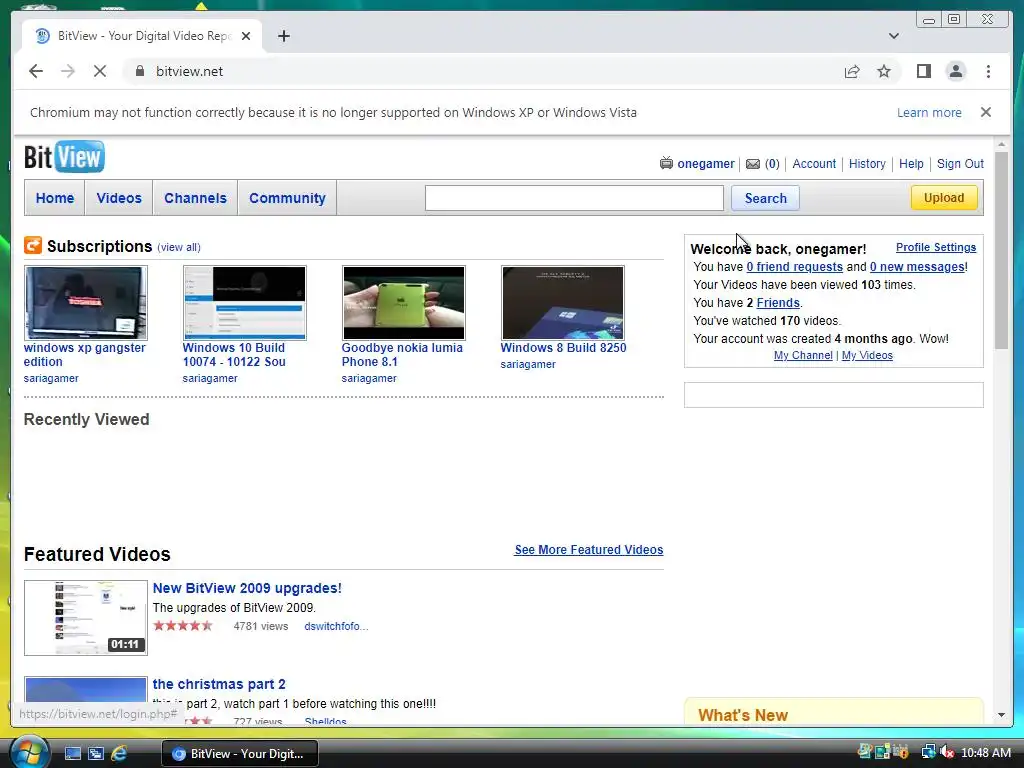Click the taskbar clock 10:48 AM
Image resolution: width=1024 pixels, height=768 pixels.
click(985, 753)
